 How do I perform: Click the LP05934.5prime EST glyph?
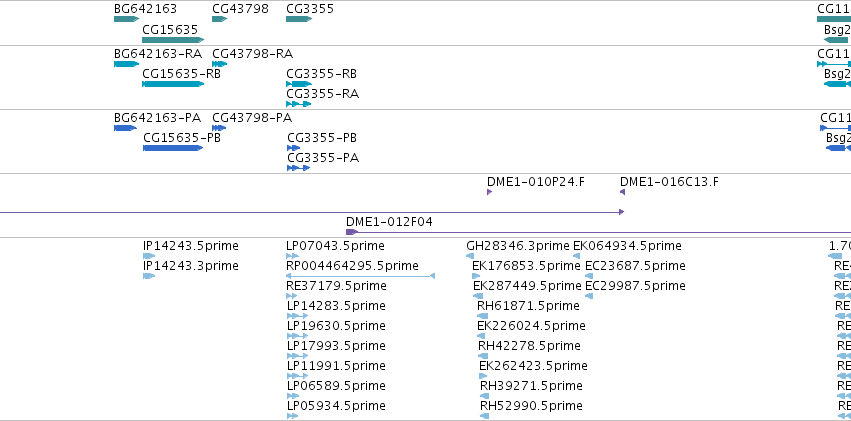[293, 416]
